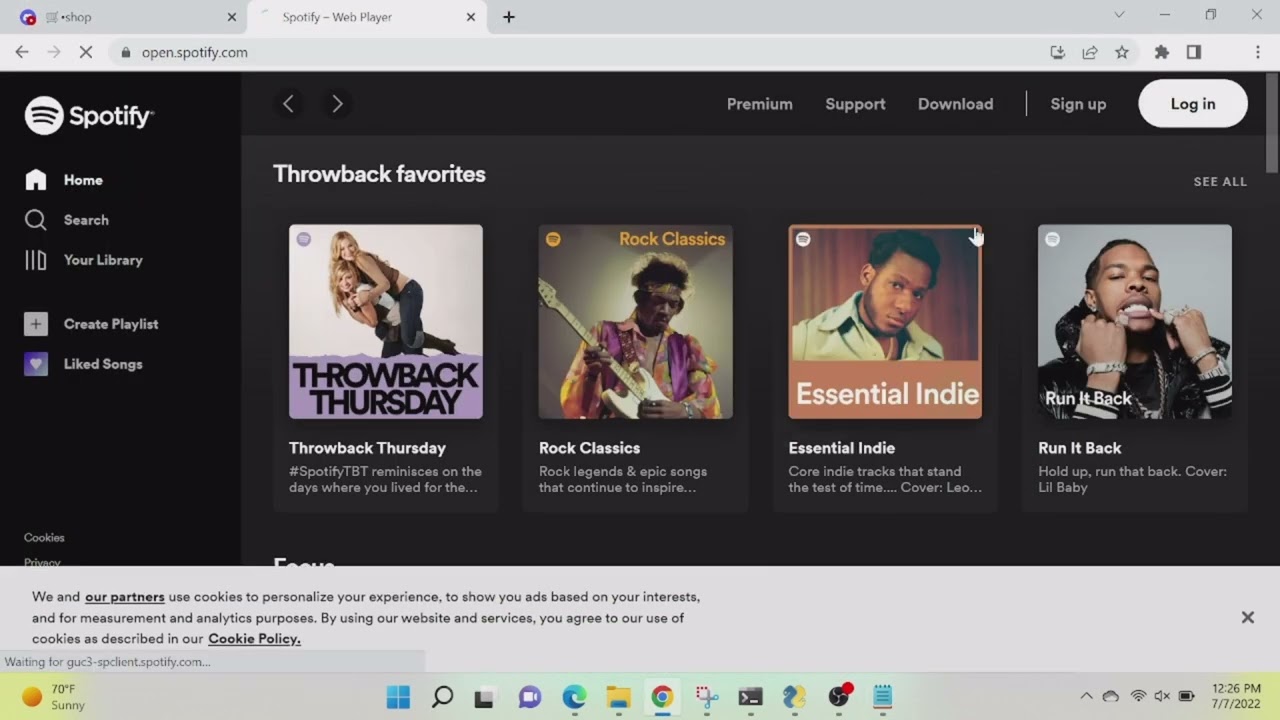
Task: Click the Spotify logo in sidebar
Action: (89, 116)
